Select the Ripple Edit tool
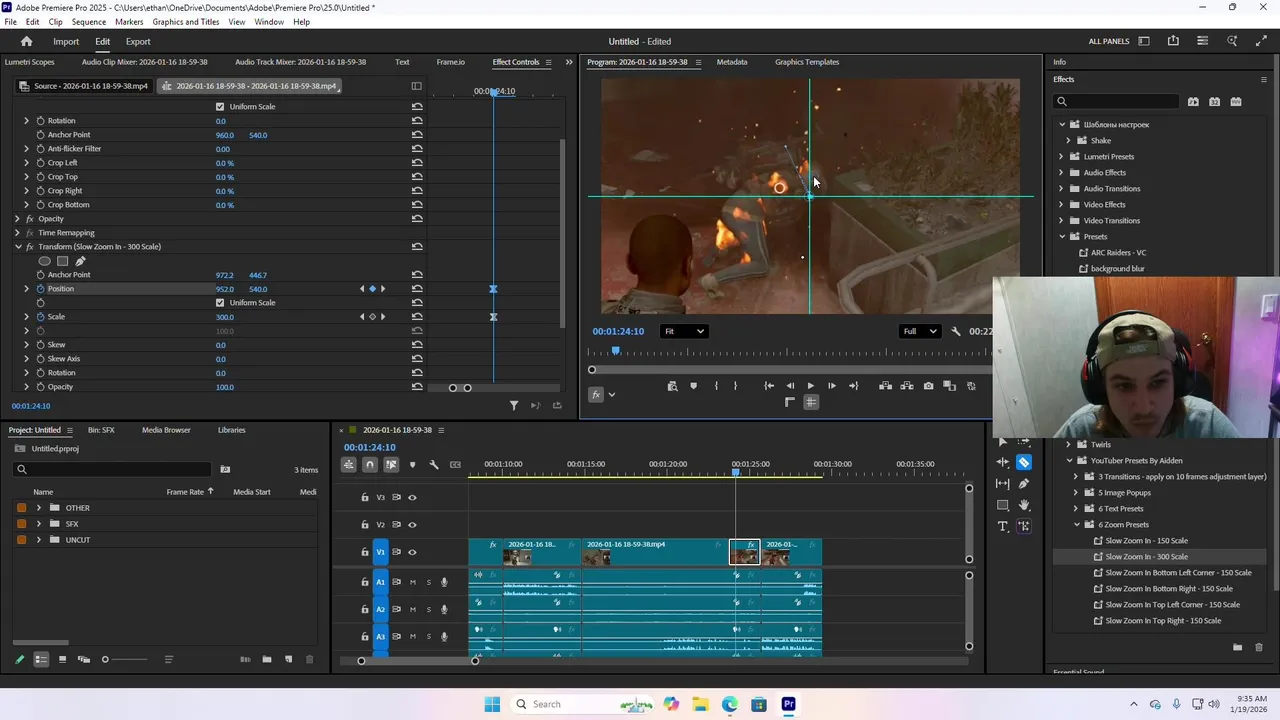 [x=1003, y=462]
